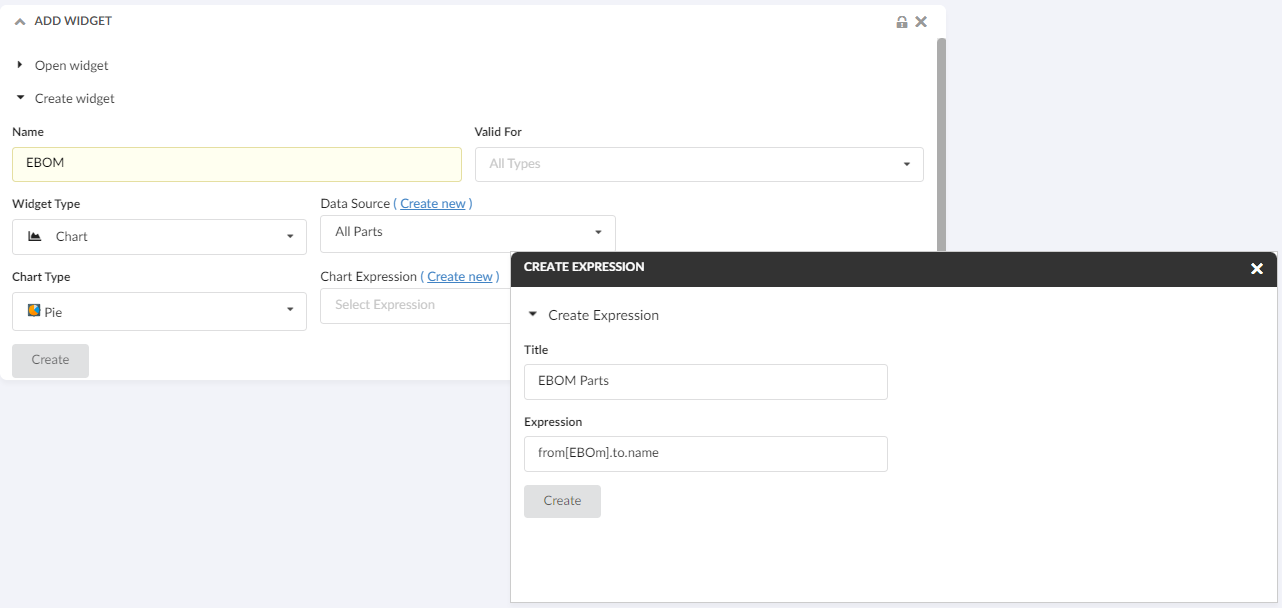The image size is (1282, 608).
Task: Expand the Open widget section
Action: tap(20, 65)
